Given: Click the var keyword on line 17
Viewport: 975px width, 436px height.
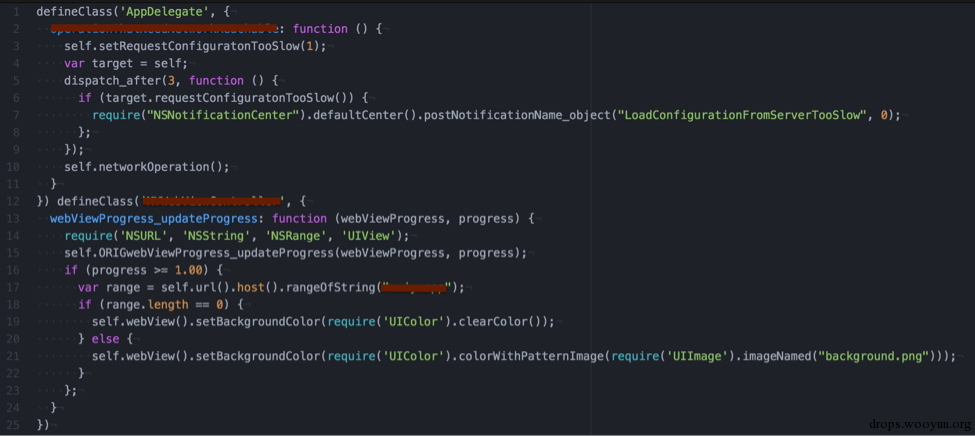Looking at the screenshot, I should point(88,287).
